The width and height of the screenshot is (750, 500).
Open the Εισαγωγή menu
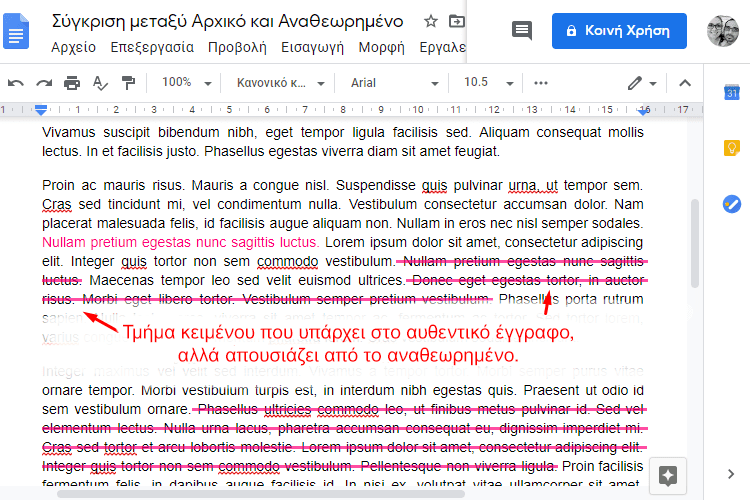point(312,47)
